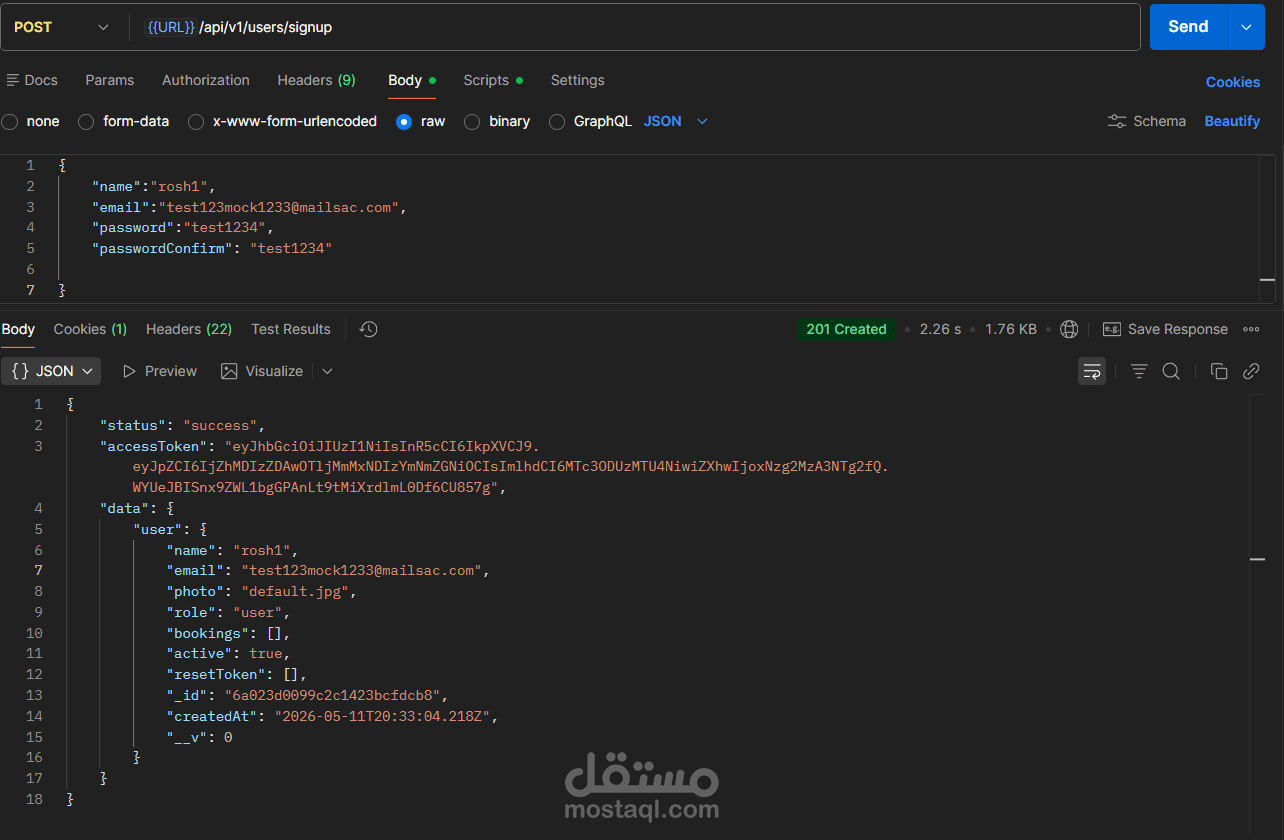Open the Cookies link
The width and height of the screenshot is (1284, 840).
point(1233,82)
